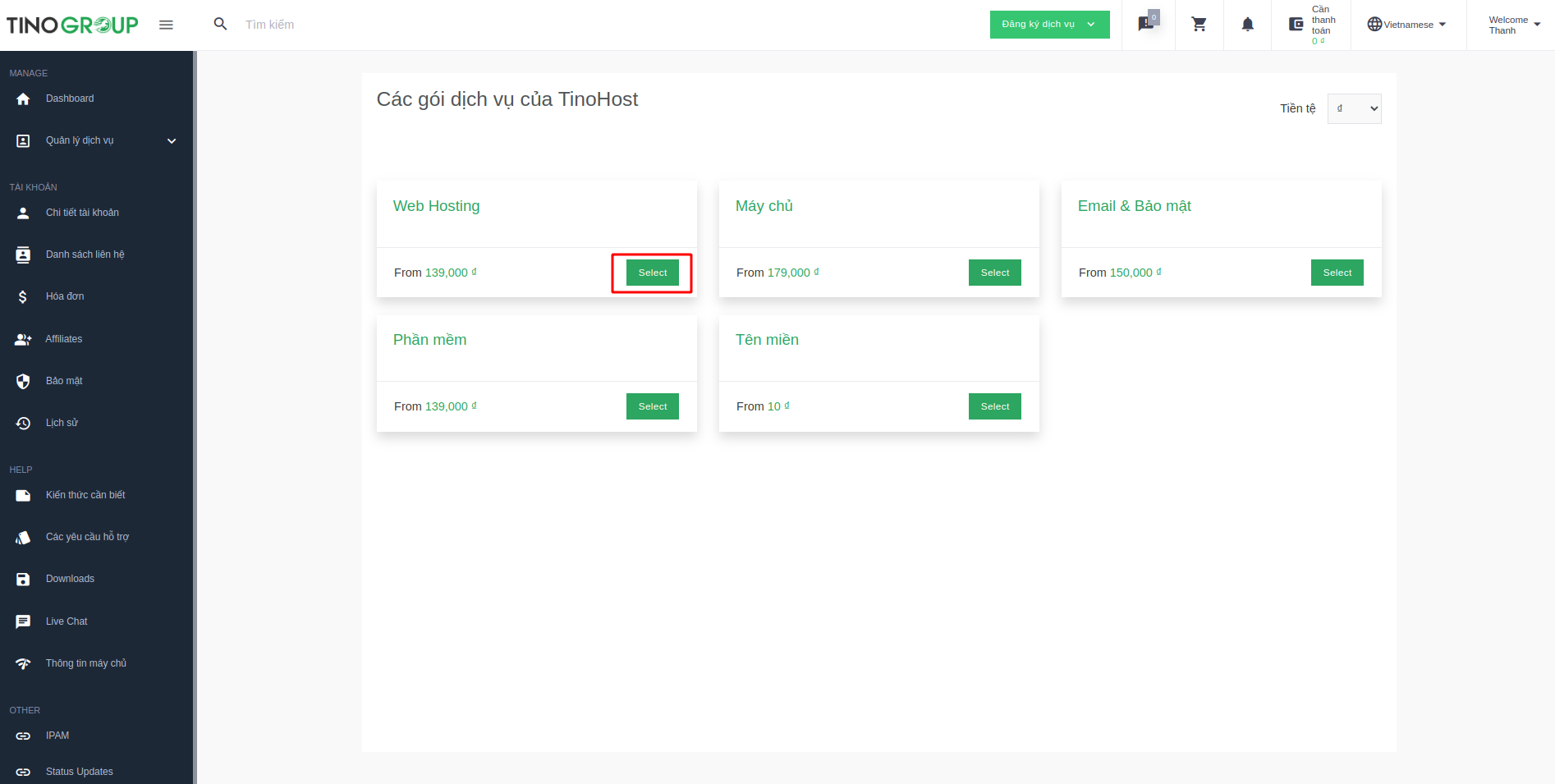Screen dimensions: 1555x784
Task: Click the Tên miền title link
Action: pyautogui.click(x=767, y=340)
